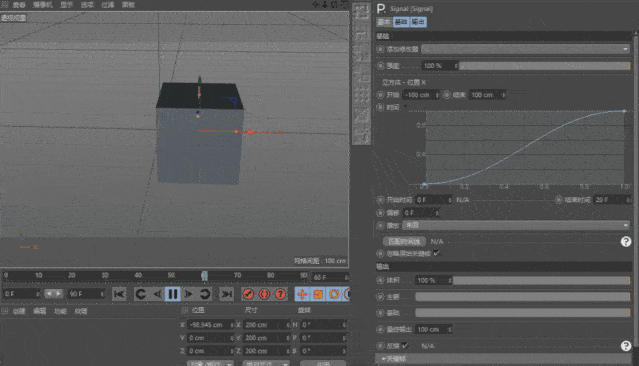Screen dimensions: 639x366
Task: Jump to previous keyframe button
Action: 141,294
